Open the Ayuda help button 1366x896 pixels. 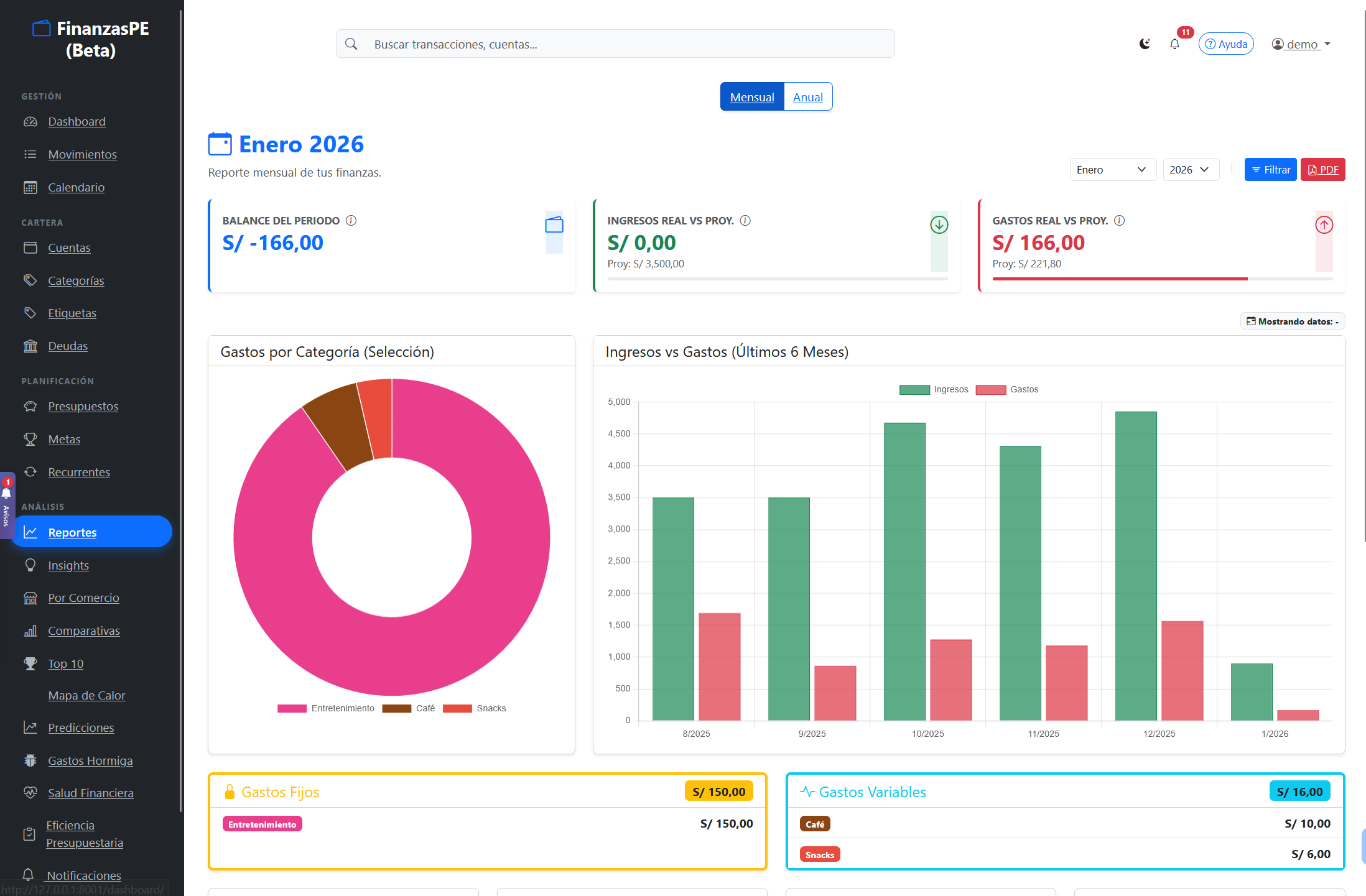point(1226,44)
